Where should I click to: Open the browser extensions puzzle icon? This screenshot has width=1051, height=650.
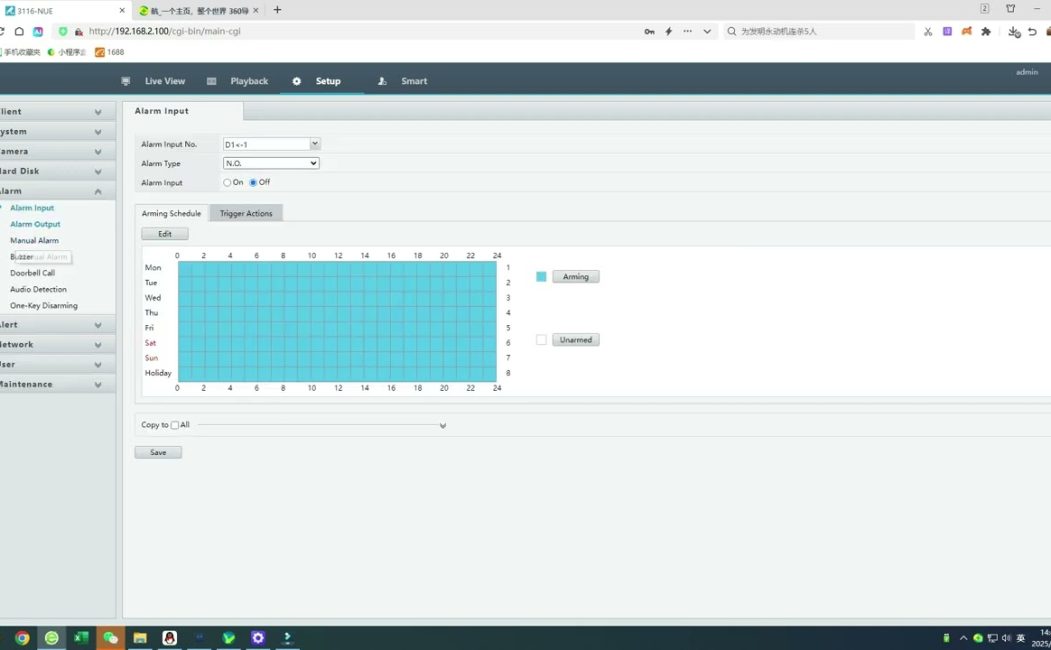(986, 31)
